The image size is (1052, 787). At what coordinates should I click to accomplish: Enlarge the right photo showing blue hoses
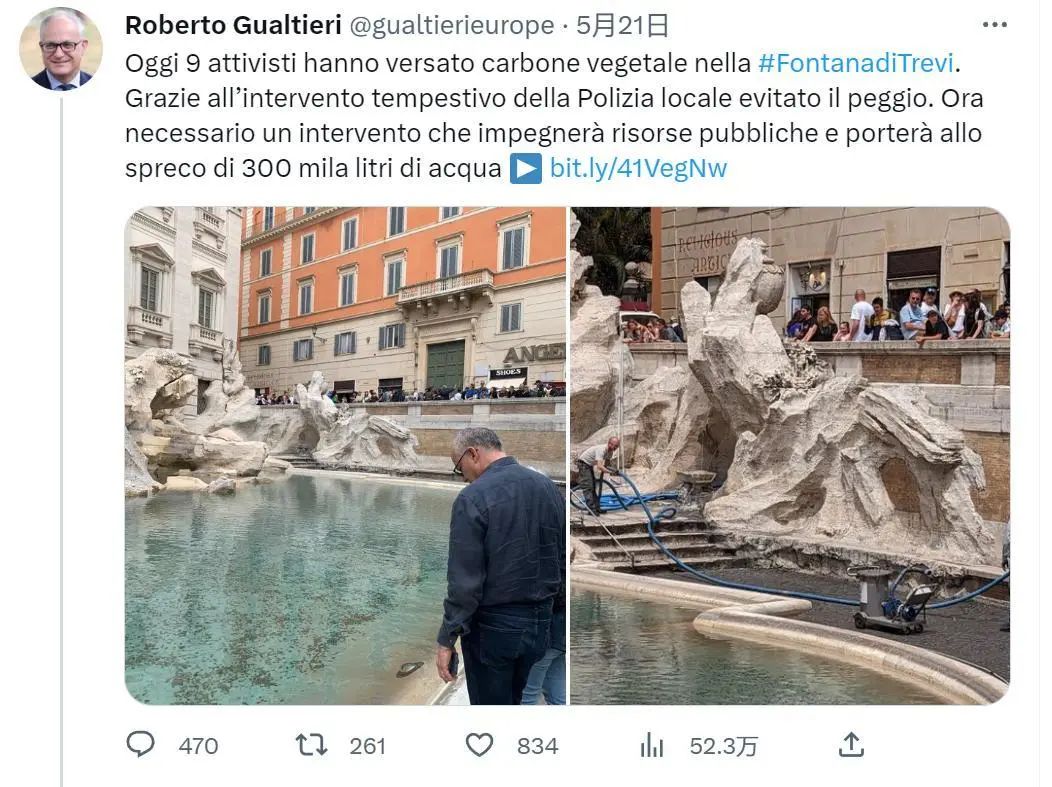(x=790, y=456)
